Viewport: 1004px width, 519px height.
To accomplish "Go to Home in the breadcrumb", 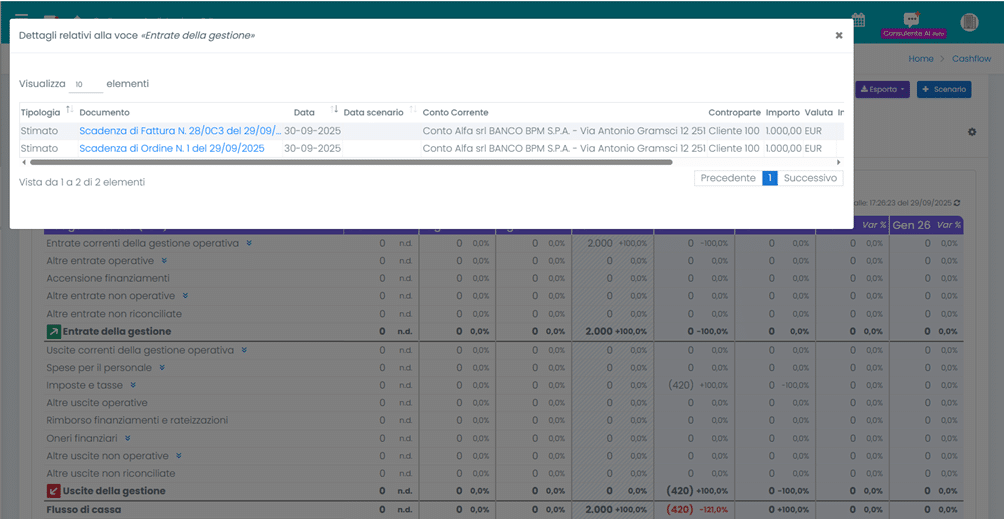I will pyautogui.click(x=920, y=59).
